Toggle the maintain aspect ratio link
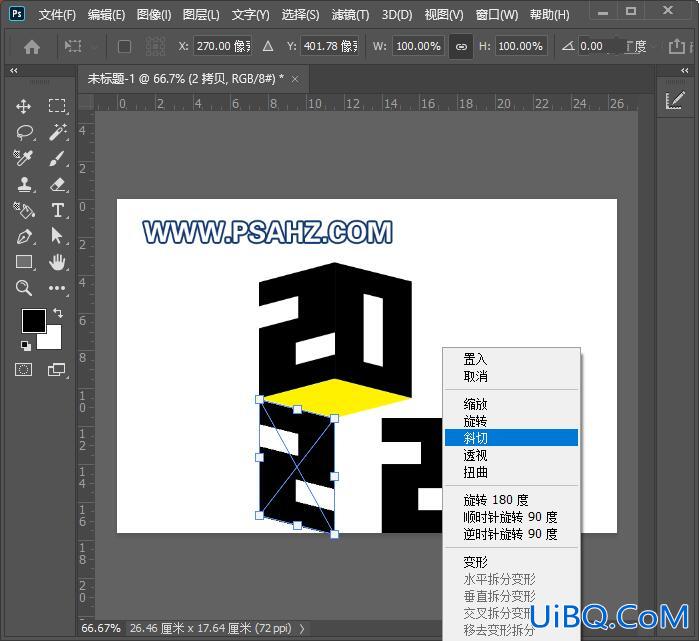The height and width of the screenshot is (641, 699). pyautogui.click(x=461, y=46)
